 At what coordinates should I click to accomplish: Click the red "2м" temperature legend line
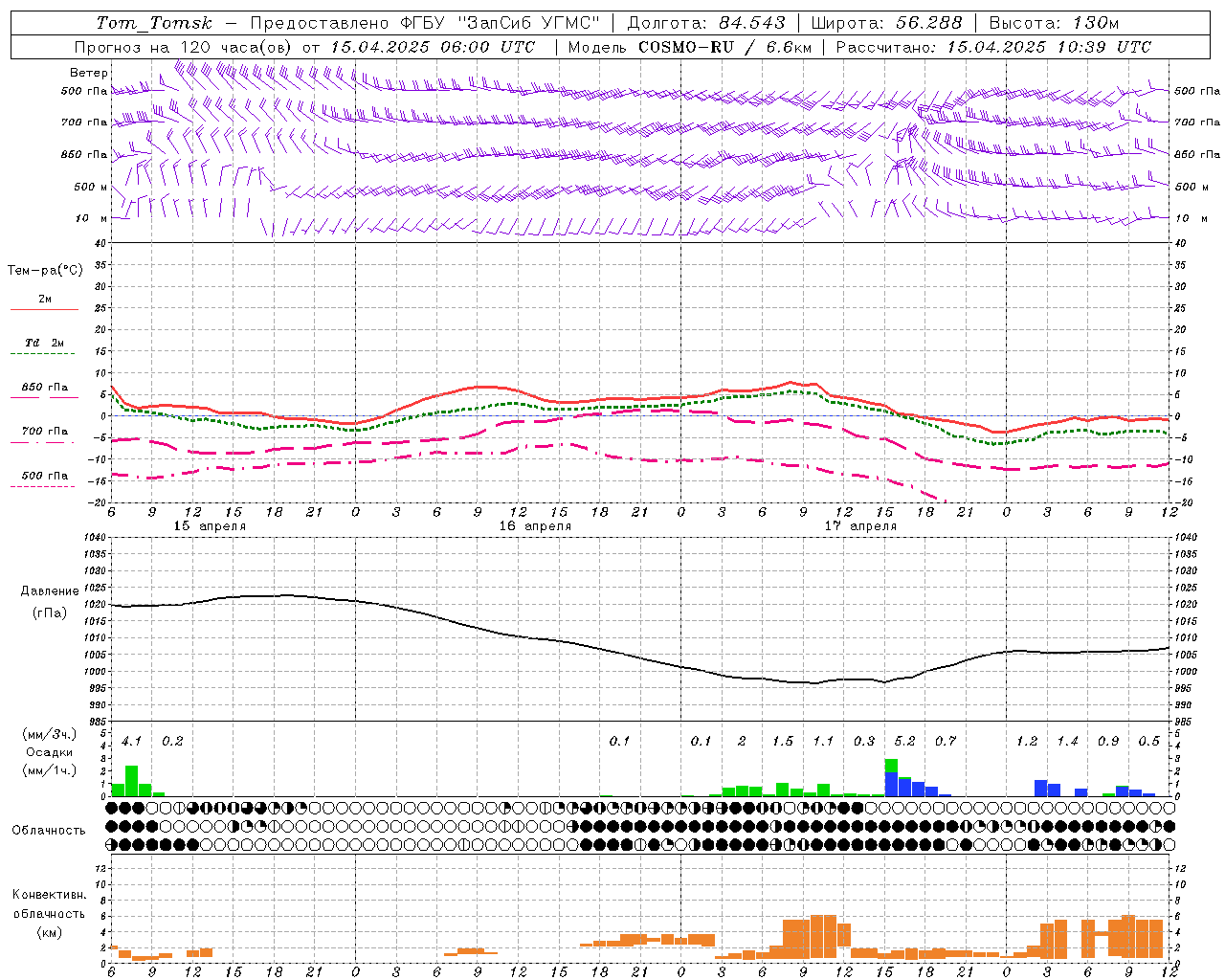[44, 309]
